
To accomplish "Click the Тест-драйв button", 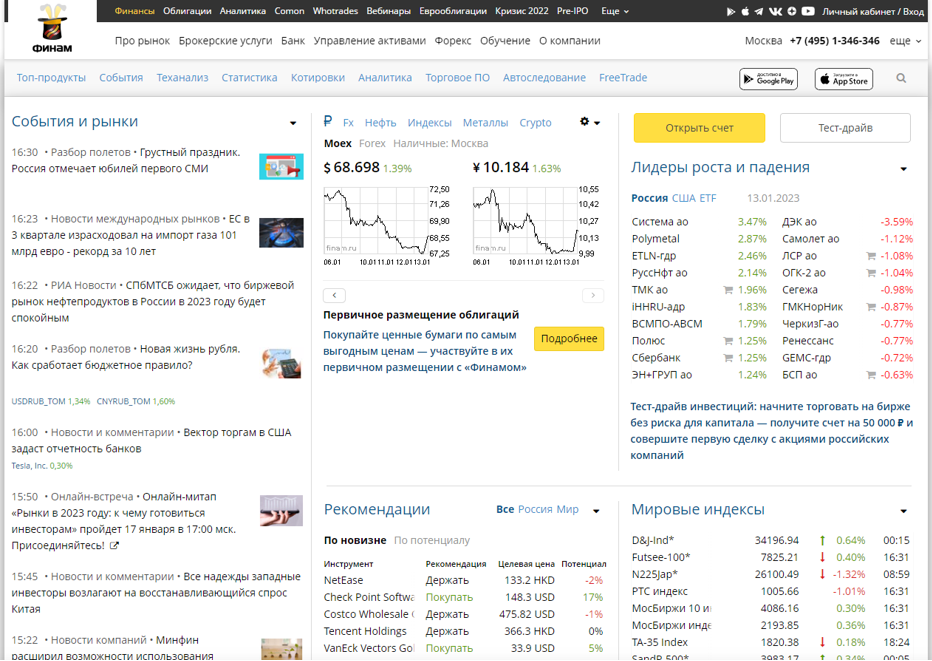I will point(845,128).
